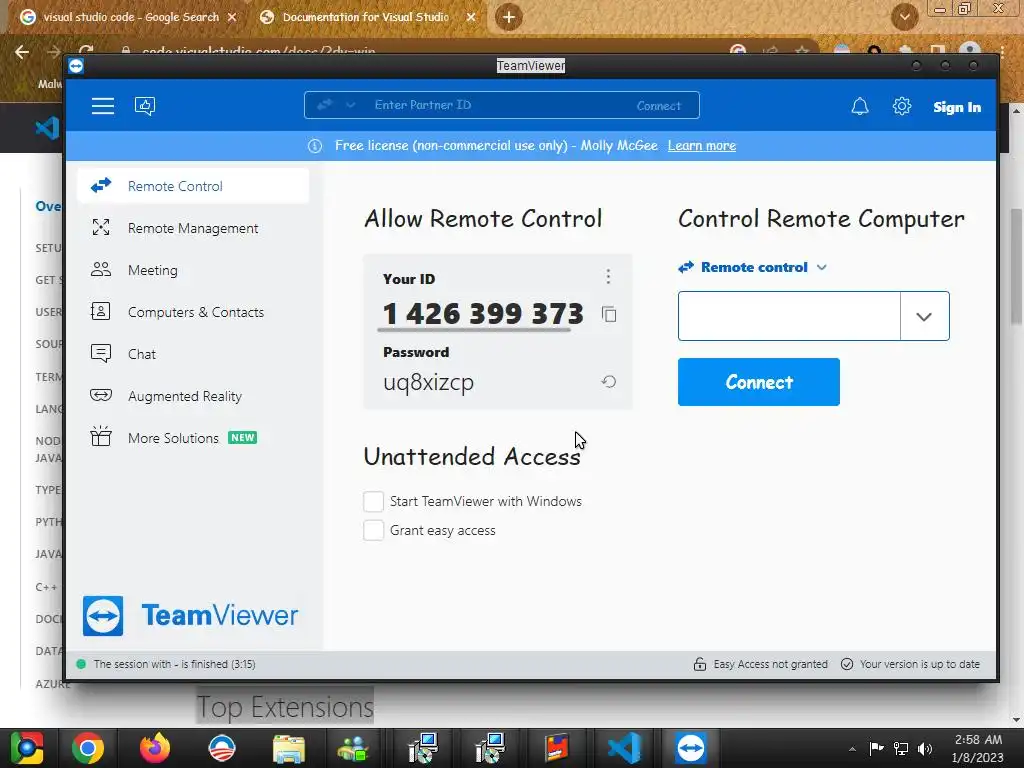This screenshot has width=1024, height=768.
Task: Open a new Chrome tab
Action: click(x=509, y=18)
